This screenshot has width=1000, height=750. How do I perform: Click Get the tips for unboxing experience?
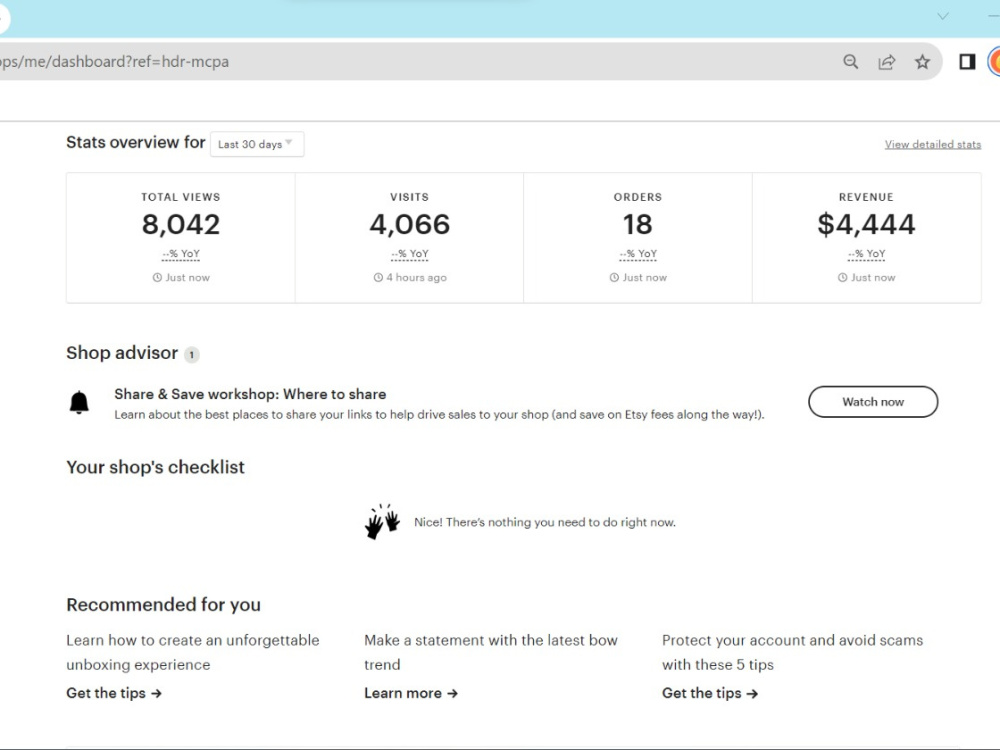tap(114, 693)
